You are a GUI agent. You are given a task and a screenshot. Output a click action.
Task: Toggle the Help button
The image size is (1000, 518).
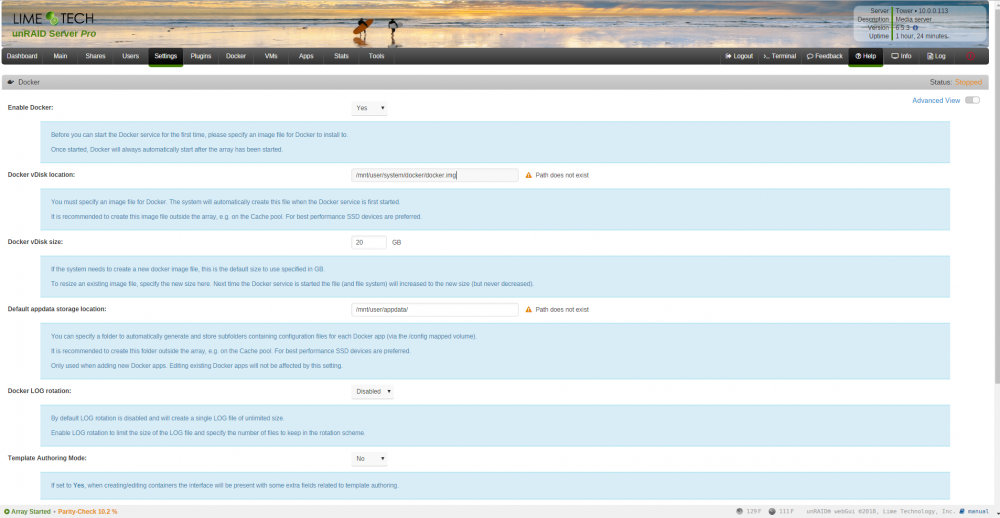tap(865, 56)
